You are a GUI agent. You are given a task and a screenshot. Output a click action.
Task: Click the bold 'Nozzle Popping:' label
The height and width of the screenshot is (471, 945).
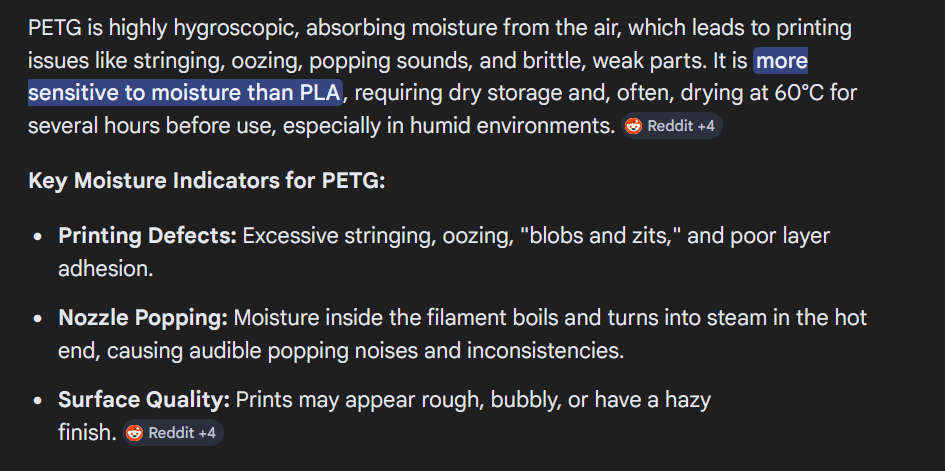pos(143,318)
